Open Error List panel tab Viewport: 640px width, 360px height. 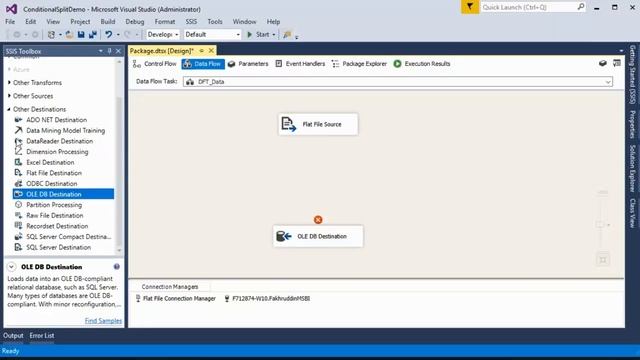point(42,336)
